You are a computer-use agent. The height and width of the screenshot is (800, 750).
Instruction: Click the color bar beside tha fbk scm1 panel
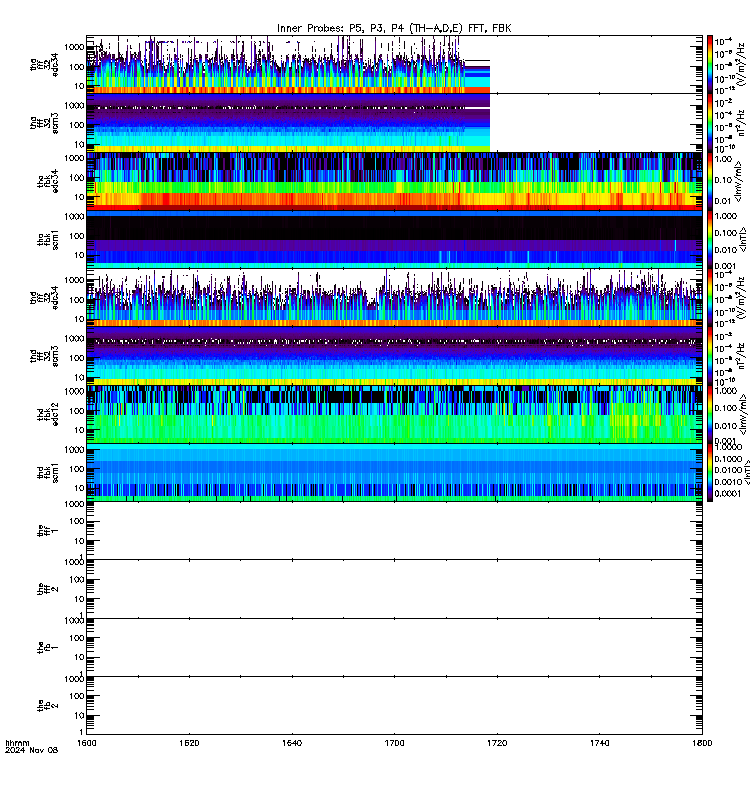[710, 239]
